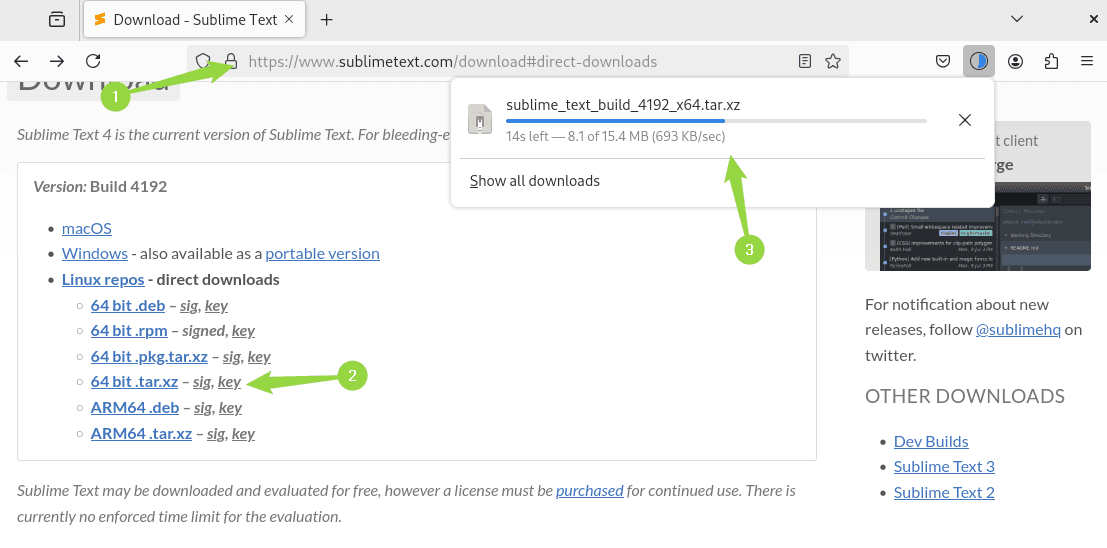Click the padlock site security icon
1107x548 pixels.
(230, 61)
